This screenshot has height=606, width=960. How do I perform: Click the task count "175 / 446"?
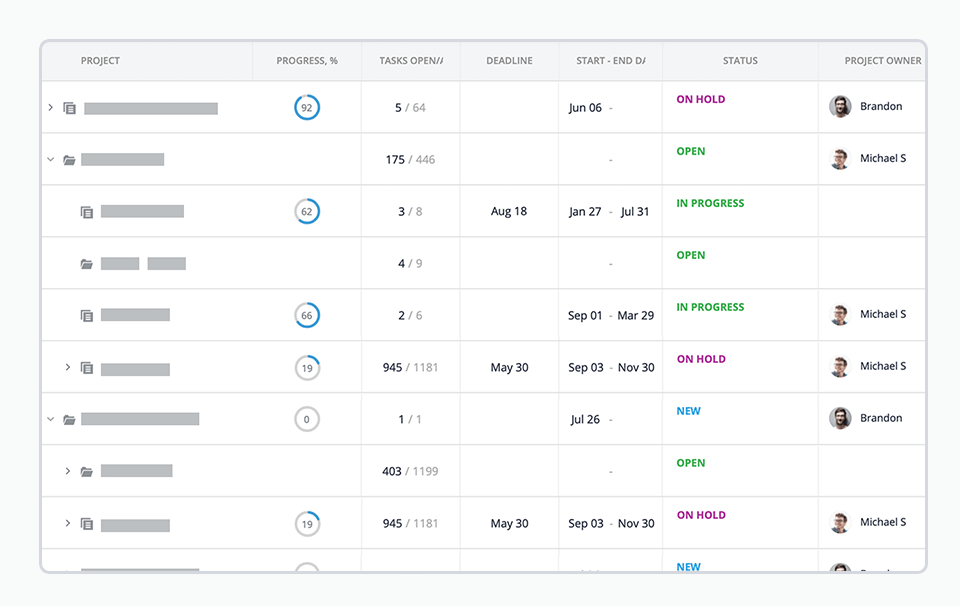tap(410, 160)
